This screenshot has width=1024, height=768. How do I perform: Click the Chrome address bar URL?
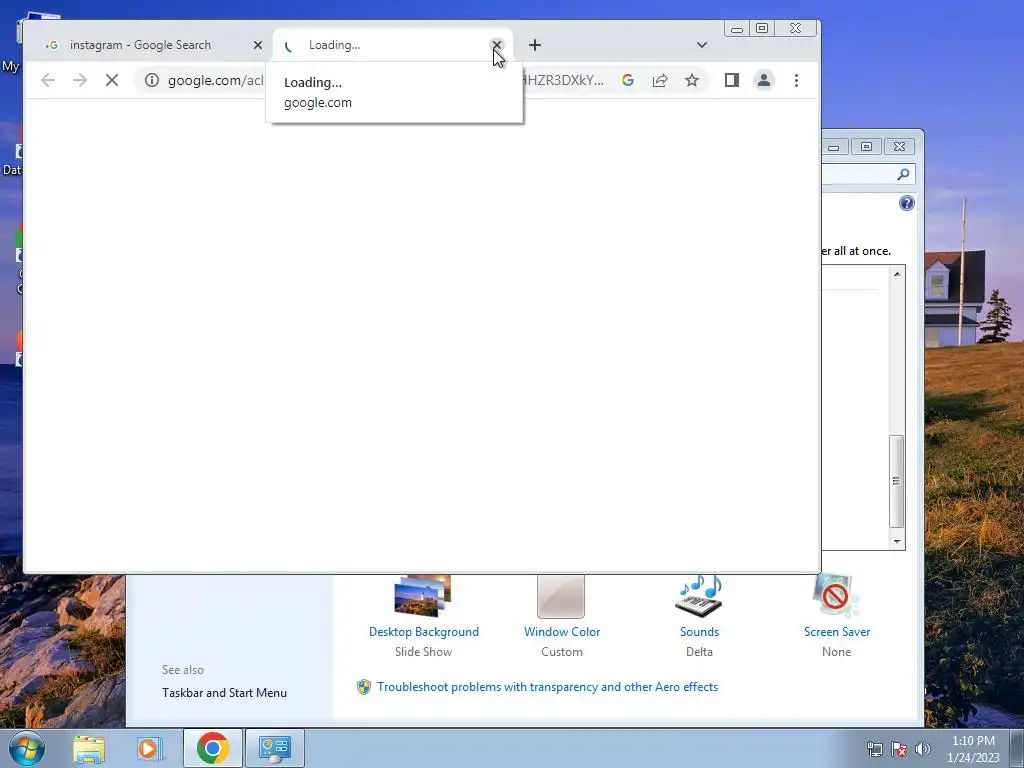coord(216,80)
